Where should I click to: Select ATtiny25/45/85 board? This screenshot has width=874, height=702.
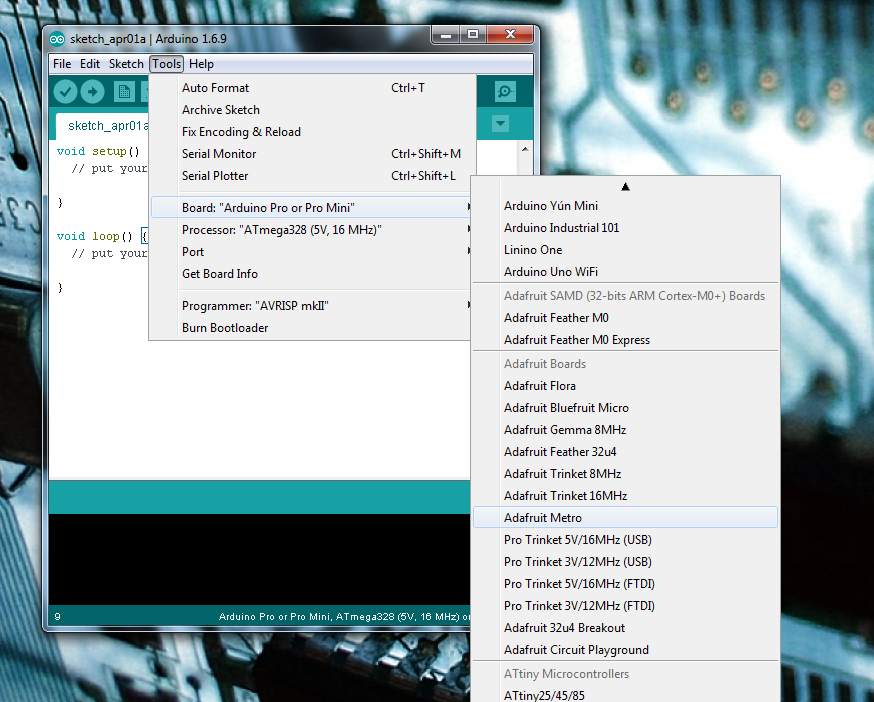[x=625, y=695]
